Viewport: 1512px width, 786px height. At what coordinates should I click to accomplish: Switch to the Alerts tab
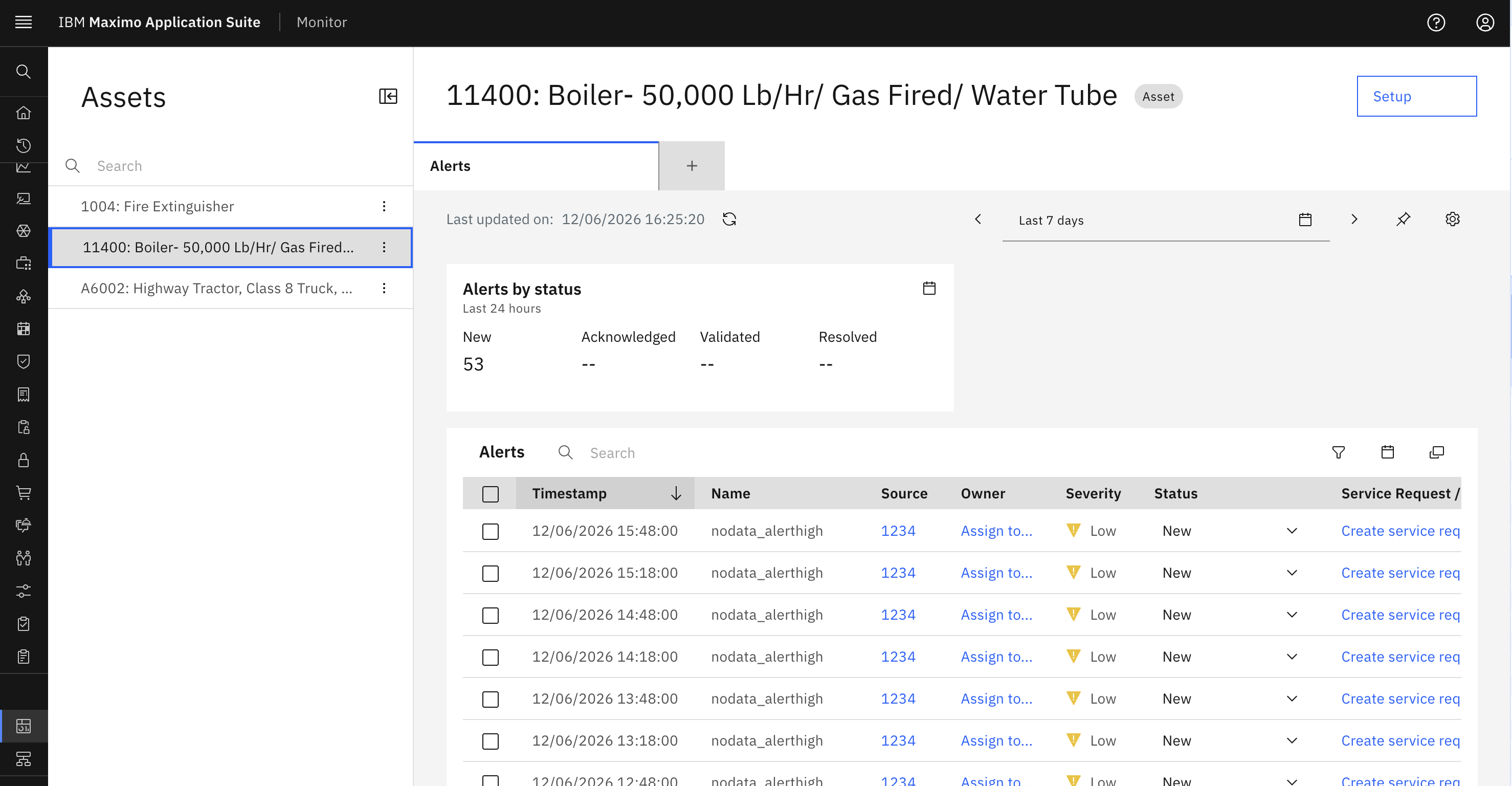[x=536, y=166]
